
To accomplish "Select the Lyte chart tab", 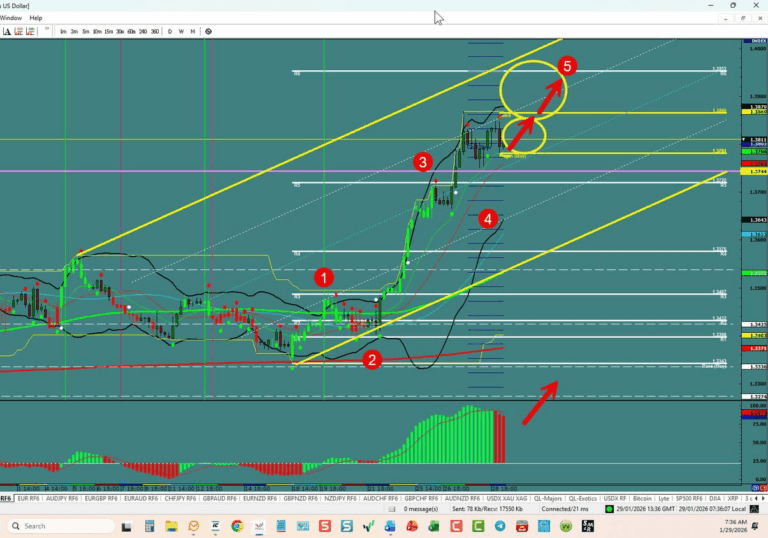I will (x=664, y=498).
